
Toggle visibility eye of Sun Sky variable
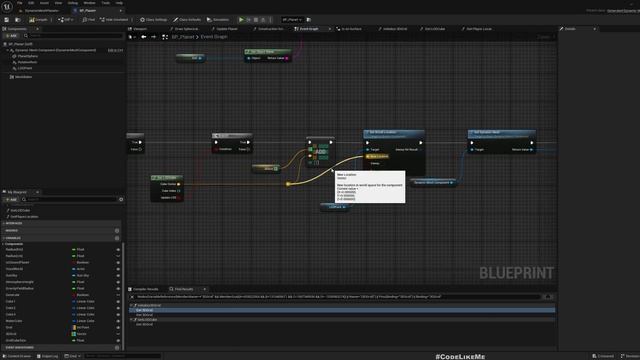118,276
